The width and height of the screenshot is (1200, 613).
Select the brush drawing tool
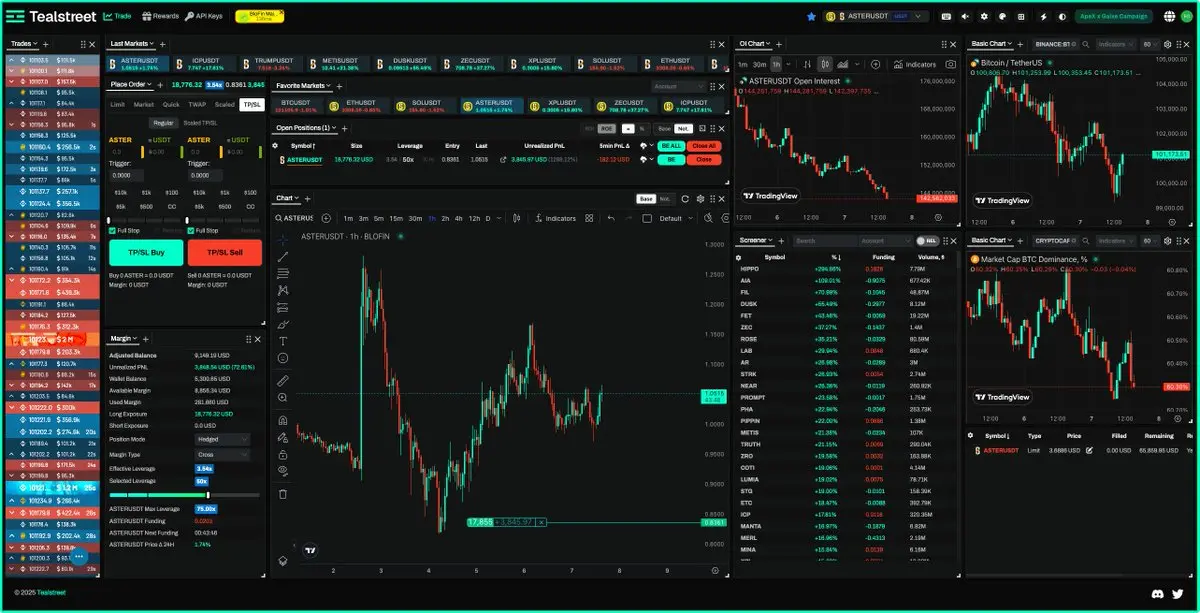click(283, 324)
